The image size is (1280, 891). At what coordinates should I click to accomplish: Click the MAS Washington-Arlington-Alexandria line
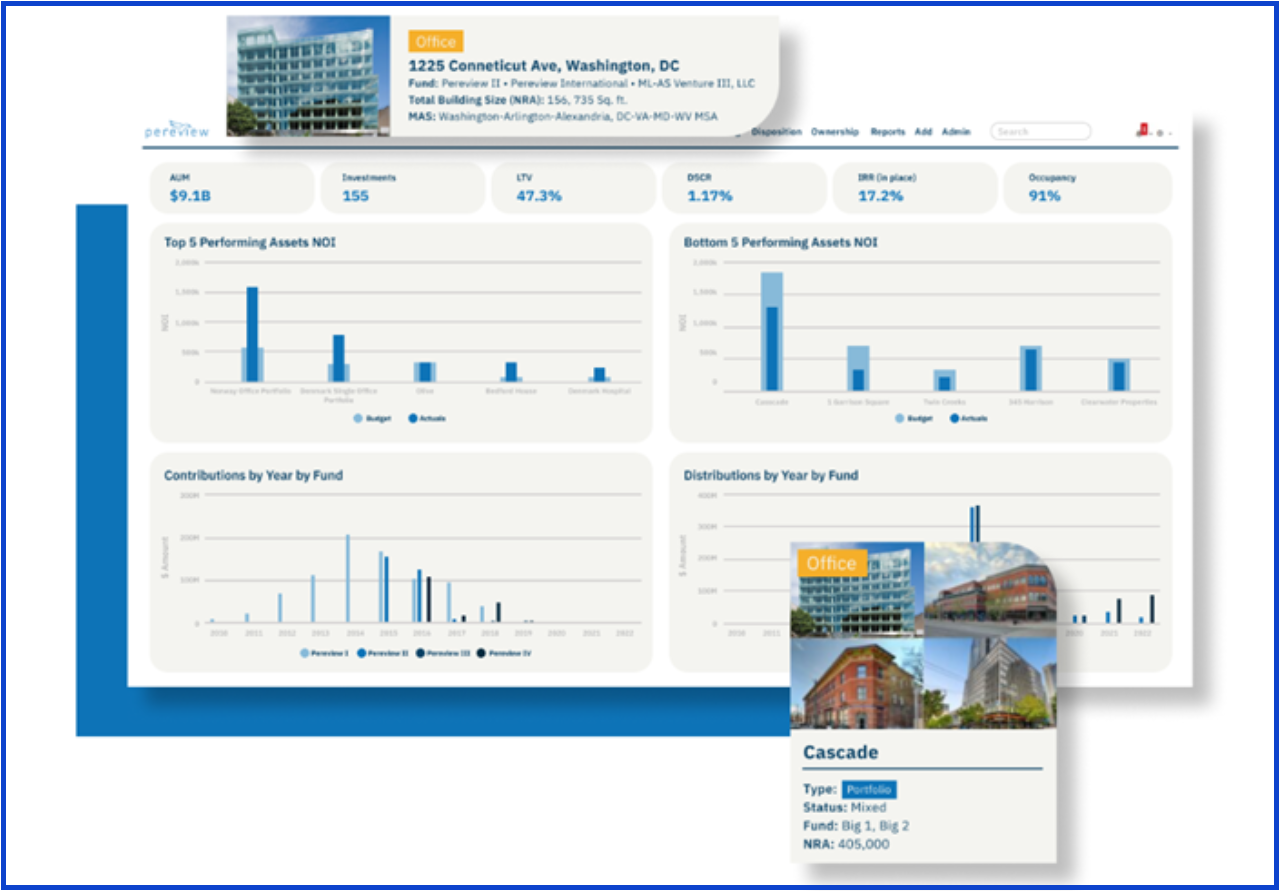pyautogui.click(x=563, y=116)
